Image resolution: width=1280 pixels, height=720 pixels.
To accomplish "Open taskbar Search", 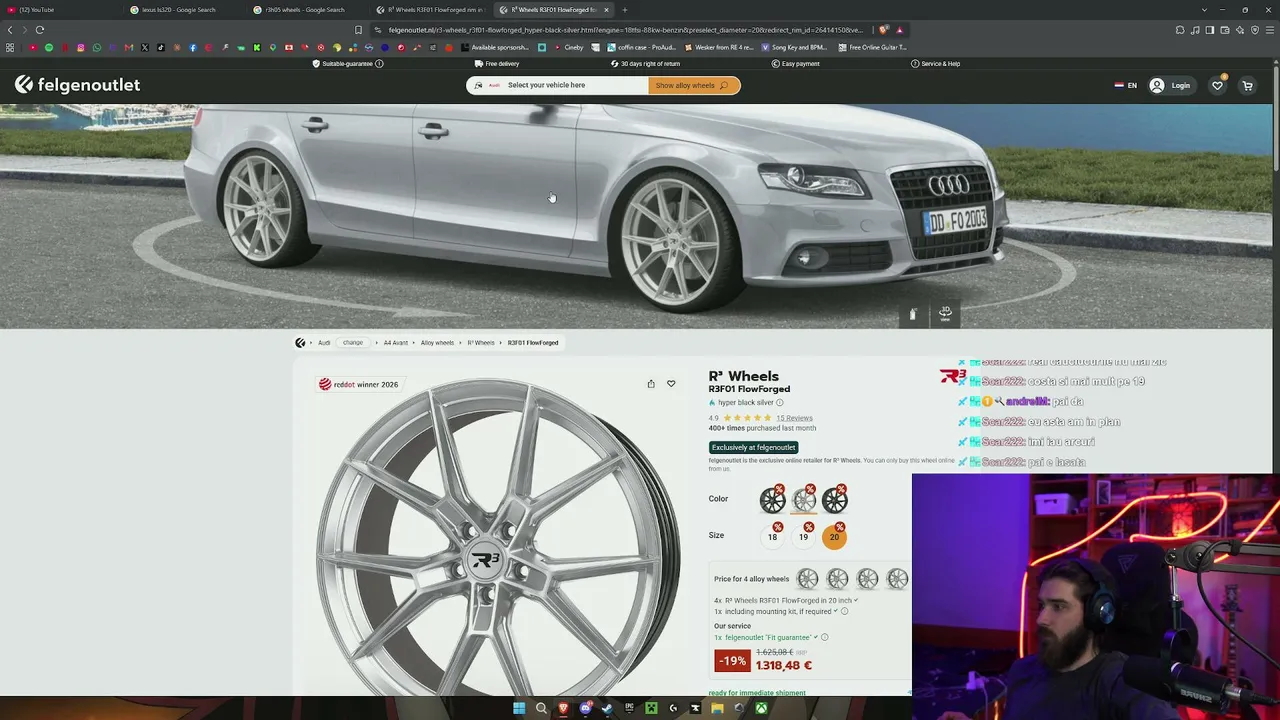I will (541, 709).
